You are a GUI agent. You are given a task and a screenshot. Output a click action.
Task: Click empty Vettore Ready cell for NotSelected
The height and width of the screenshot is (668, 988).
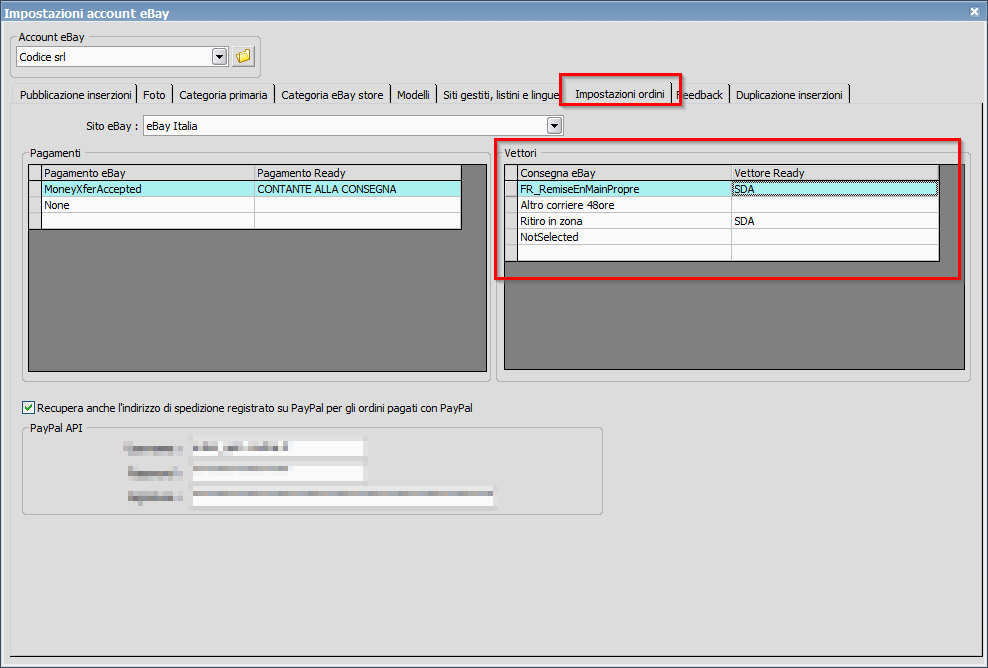pyautogui.click(x=835, y=237)
